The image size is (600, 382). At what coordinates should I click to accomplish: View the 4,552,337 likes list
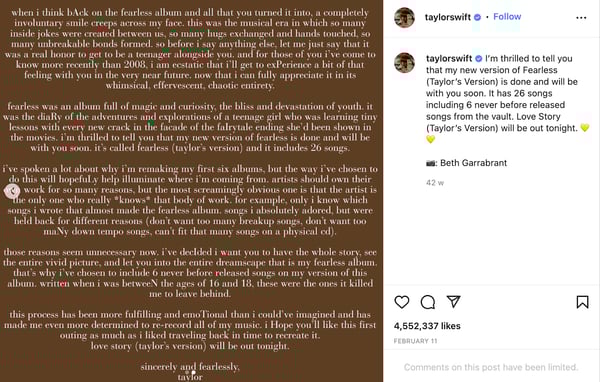point(427,326)
